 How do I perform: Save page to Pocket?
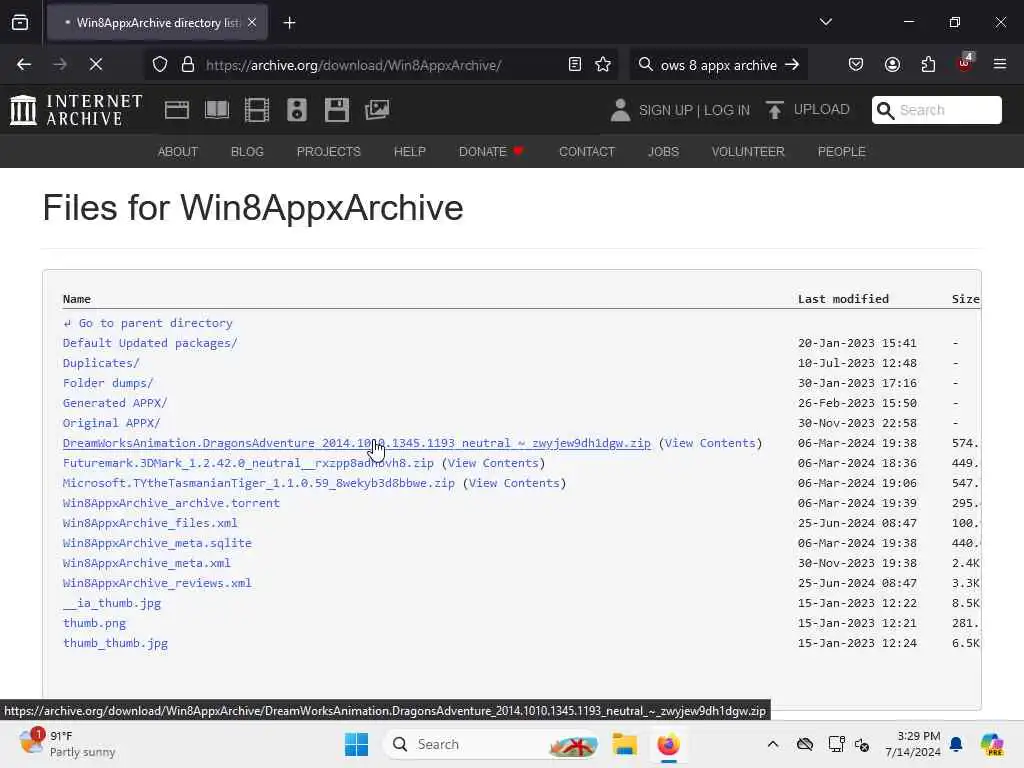pos(856,64)
